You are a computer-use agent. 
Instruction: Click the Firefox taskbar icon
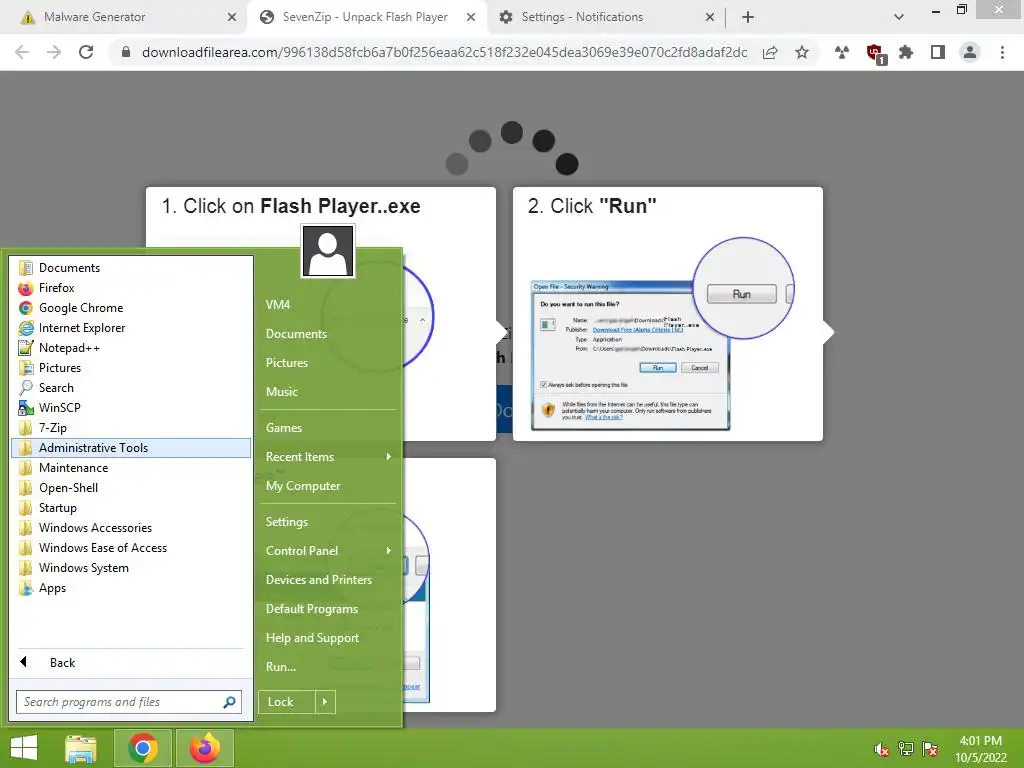coord(205,748)
